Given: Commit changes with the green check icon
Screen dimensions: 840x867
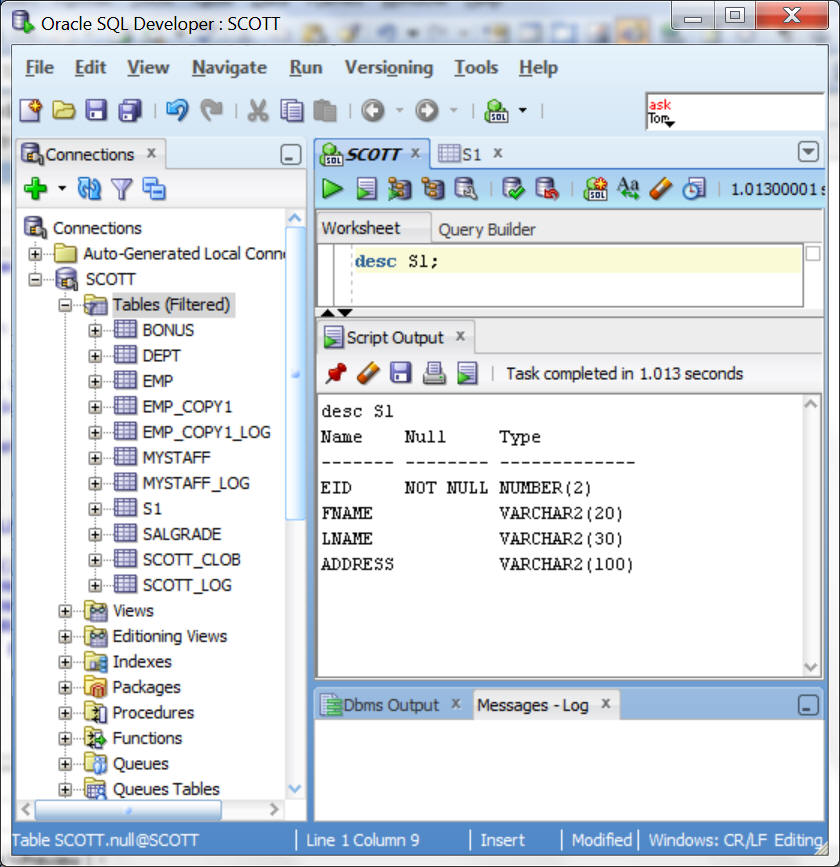Looking at the screenshot, I should (x=513, y=189).
